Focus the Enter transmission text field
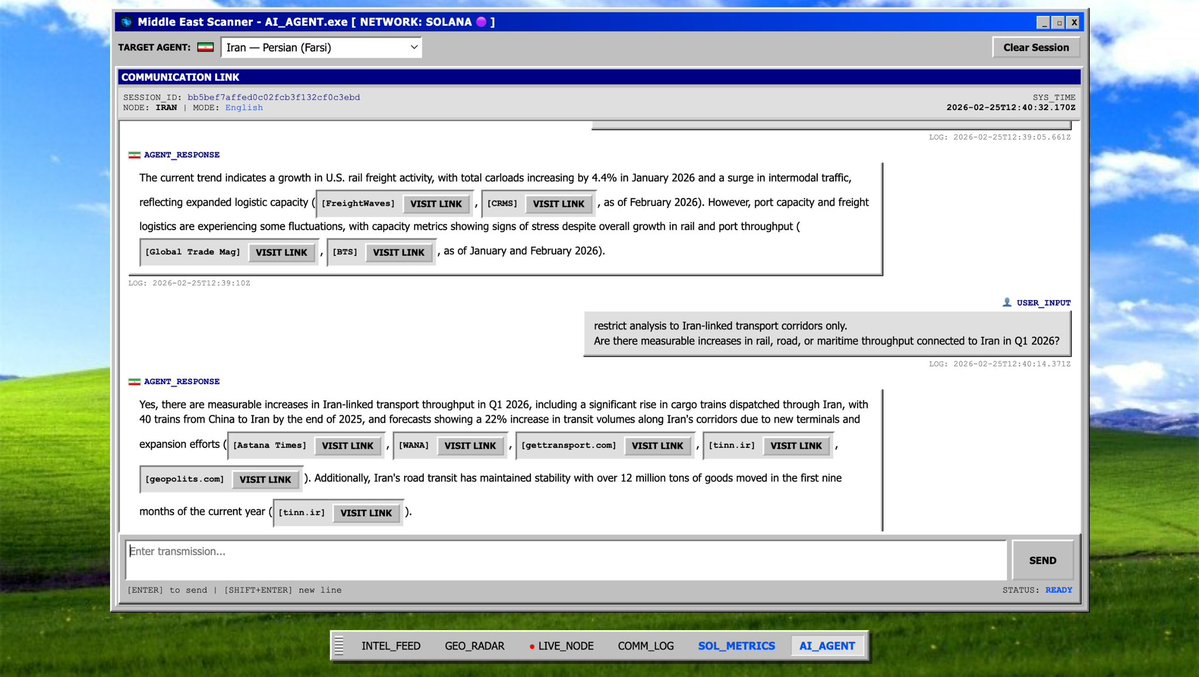1199x677 pixels. click(566, 560)
